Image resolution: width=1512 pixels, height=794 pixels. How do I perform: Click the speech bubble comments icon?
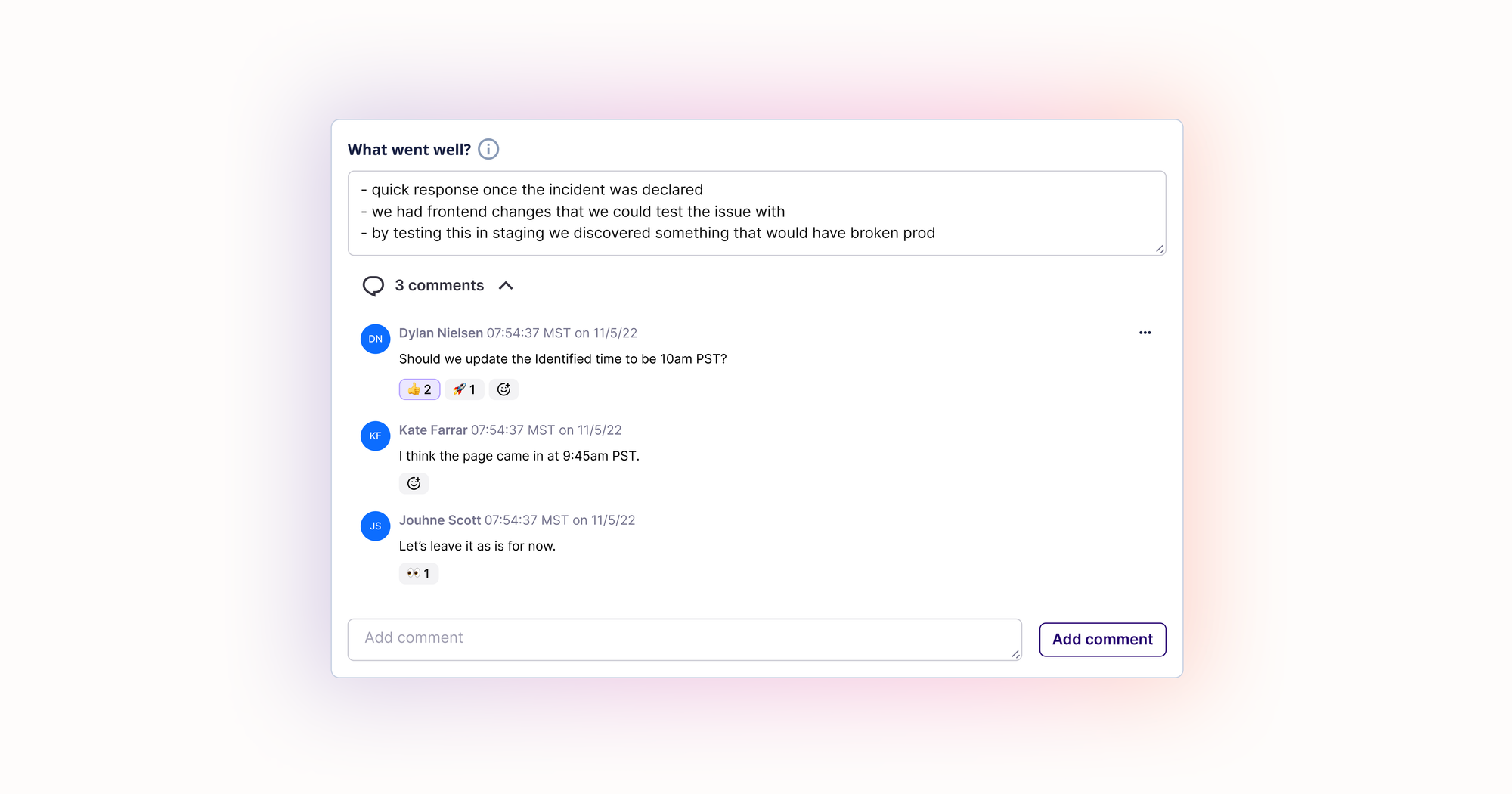tap(375, 286)
